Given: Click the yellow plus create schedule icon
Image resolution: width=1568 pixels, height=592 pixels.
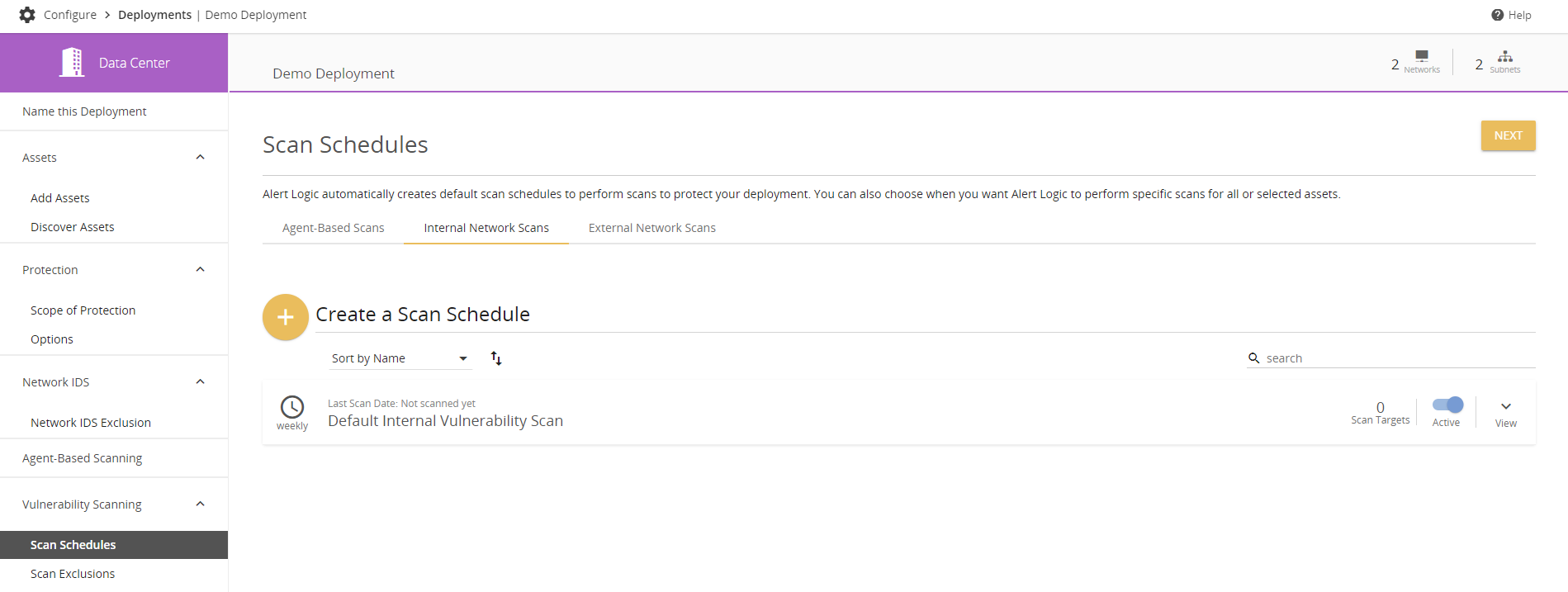Looking at the screenshot, I should pos(286,317).
